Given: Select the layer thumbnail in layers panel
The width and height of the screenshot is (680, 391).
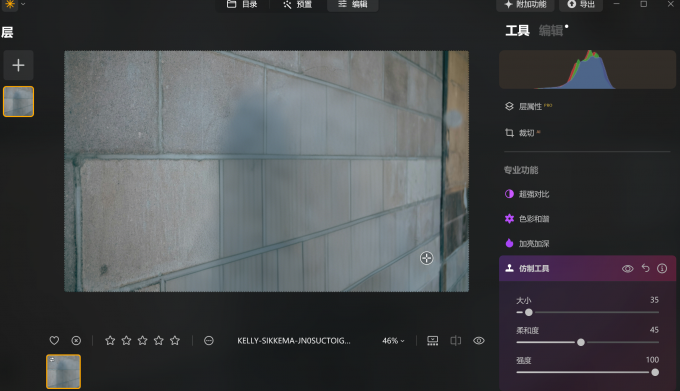Looking at the screenshot, I should (x=18, y=101).
